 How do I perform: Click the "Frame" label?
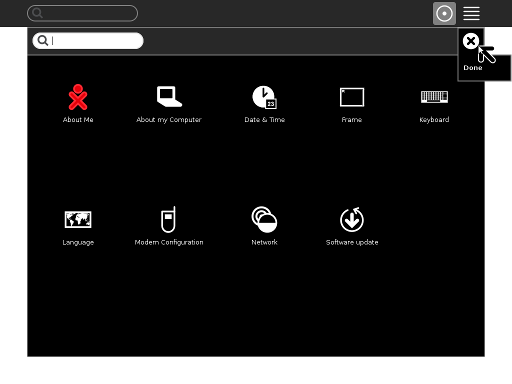pos(352,120)
